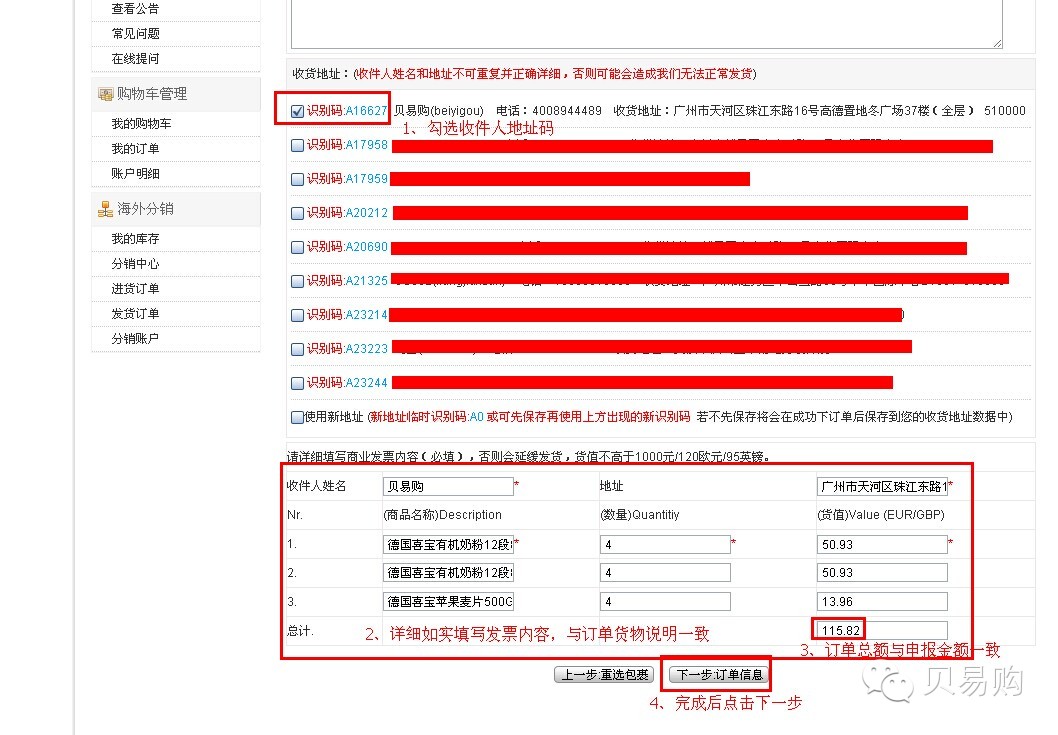
Task: Click item 3 description 德国喜宝苹果麦片 field
Action: [448, 601]
